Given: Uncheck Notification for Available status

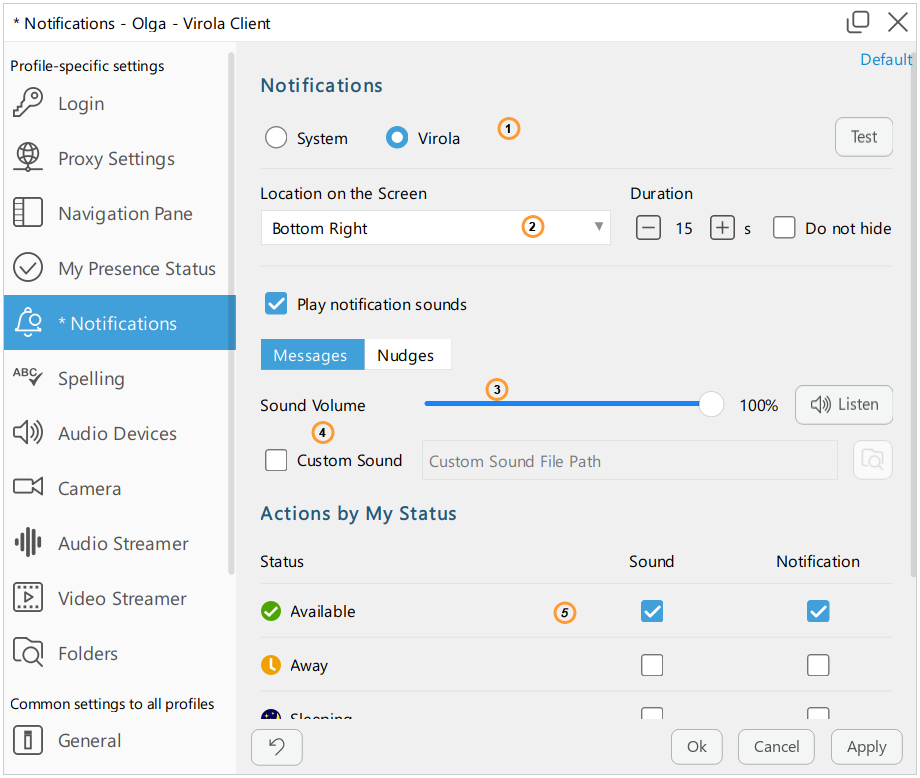Looking at the screenshot, I should pyautogui.click(x=818, y=611).
